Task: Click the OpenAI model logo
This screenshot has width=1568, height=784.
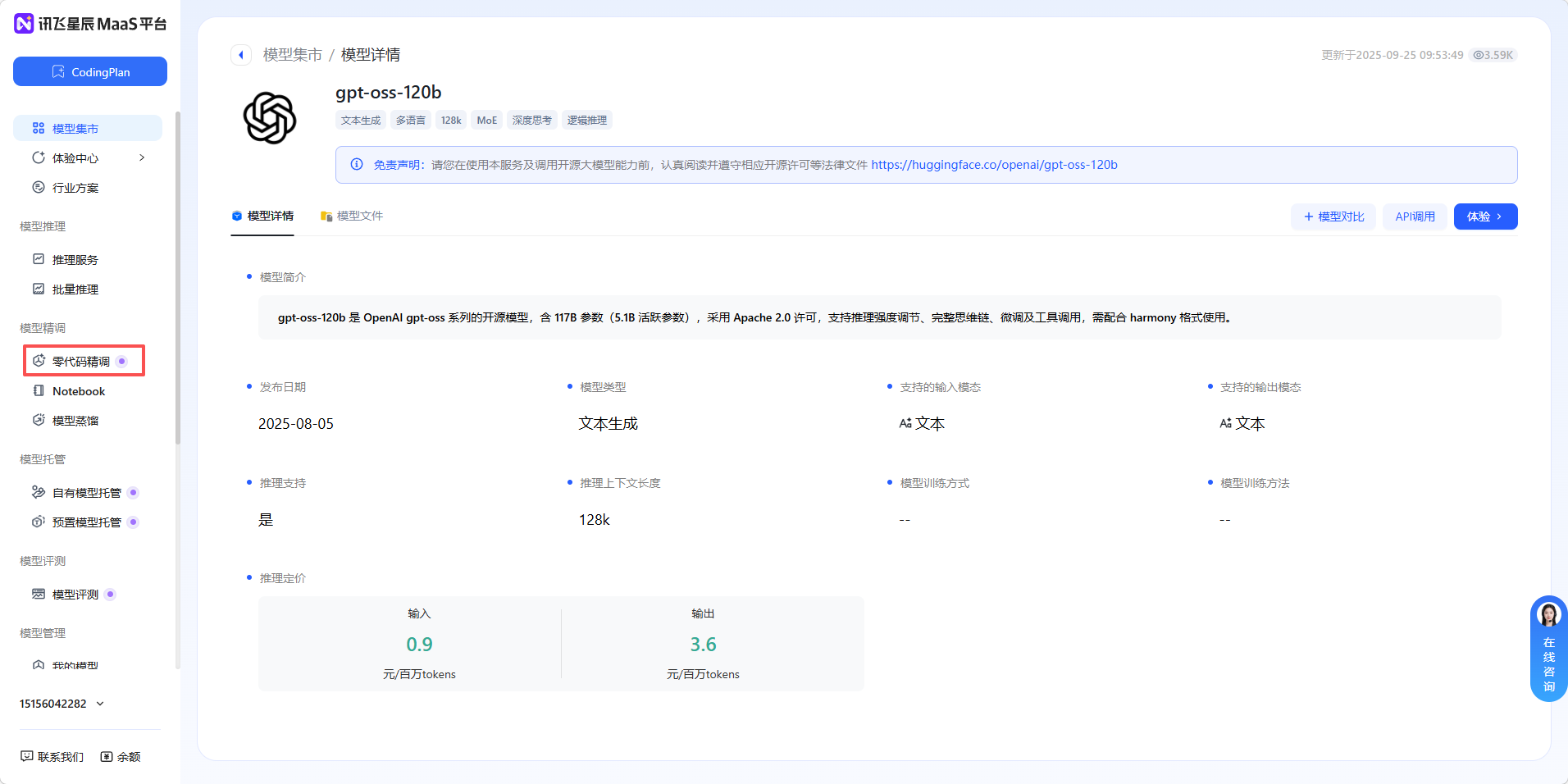Action: [x=270, y=118]
